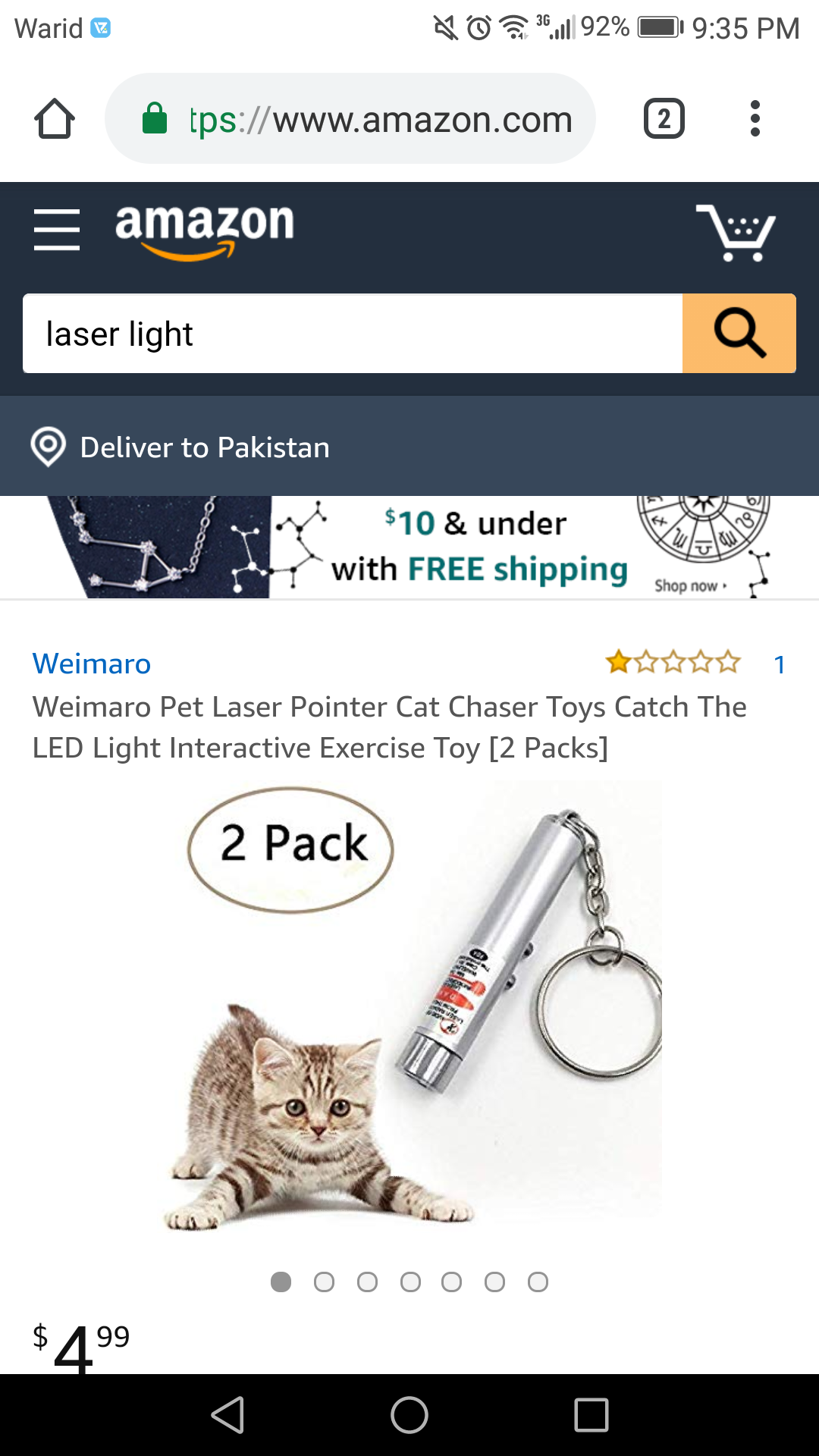
Task: Open the recent apps square button
Action: tap(591, 1415)
